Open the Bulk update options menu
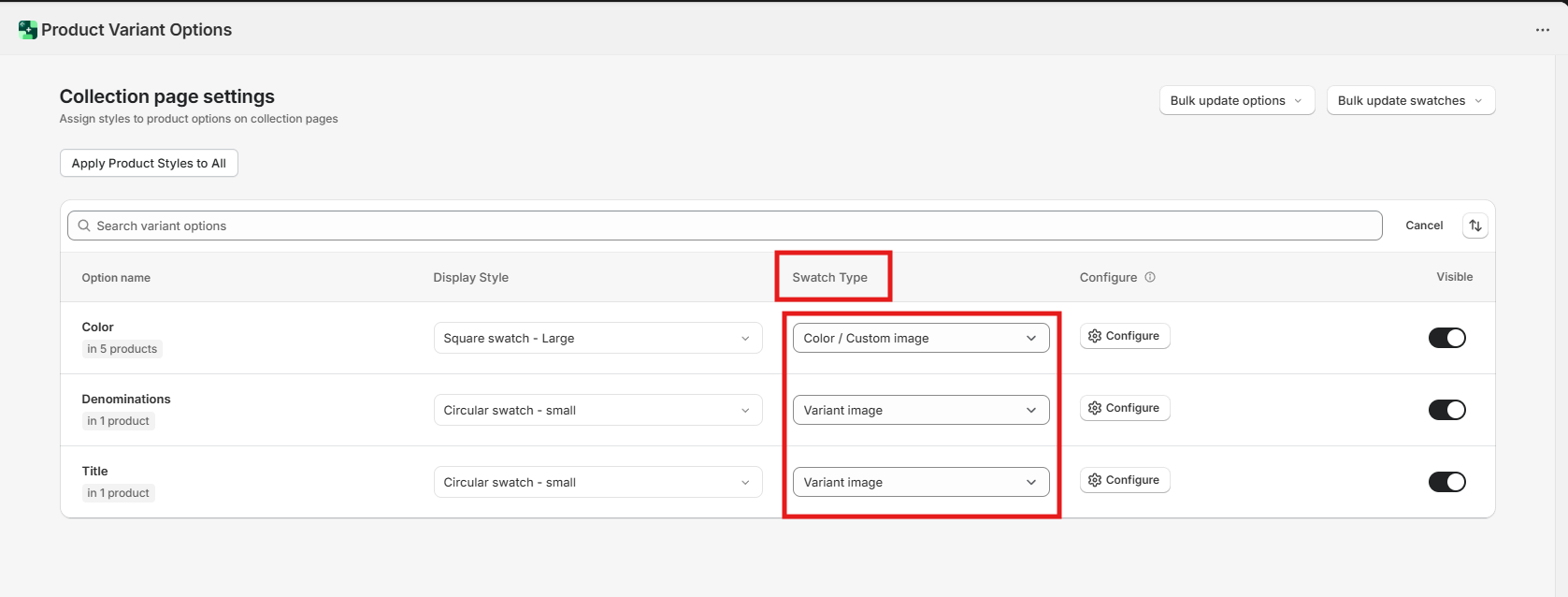Viewport: 1568px width, 597px height. 1236,101
